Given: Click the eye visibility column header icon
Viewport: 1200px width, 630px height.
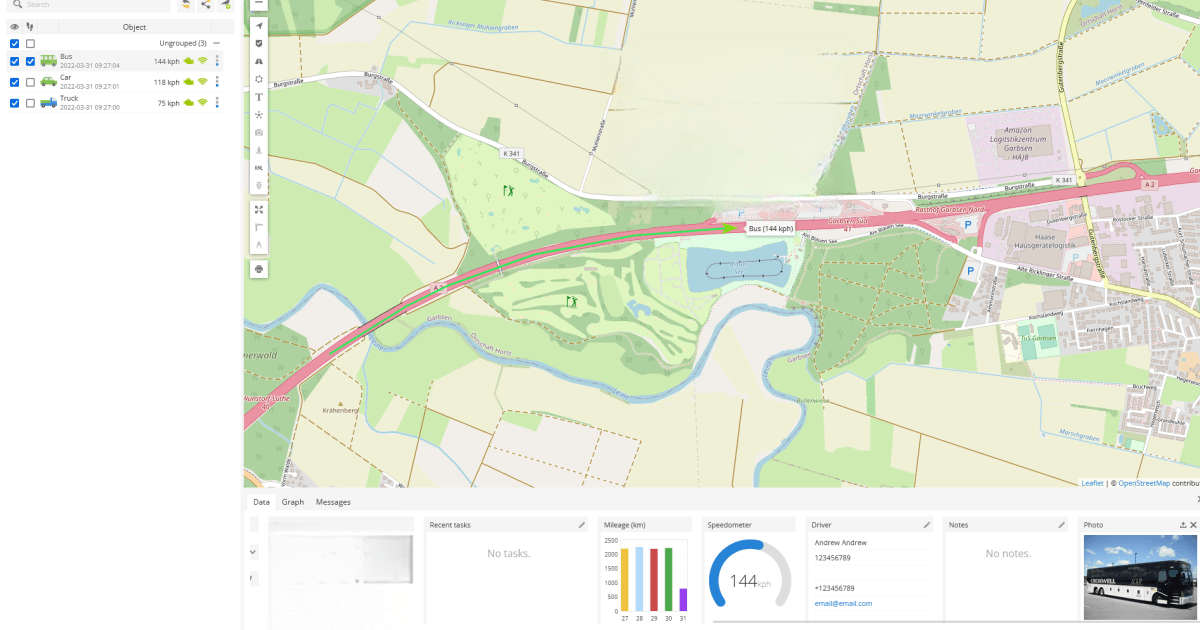Looking at the screenshot, I should pyautogui.click(x=14, y=27).
